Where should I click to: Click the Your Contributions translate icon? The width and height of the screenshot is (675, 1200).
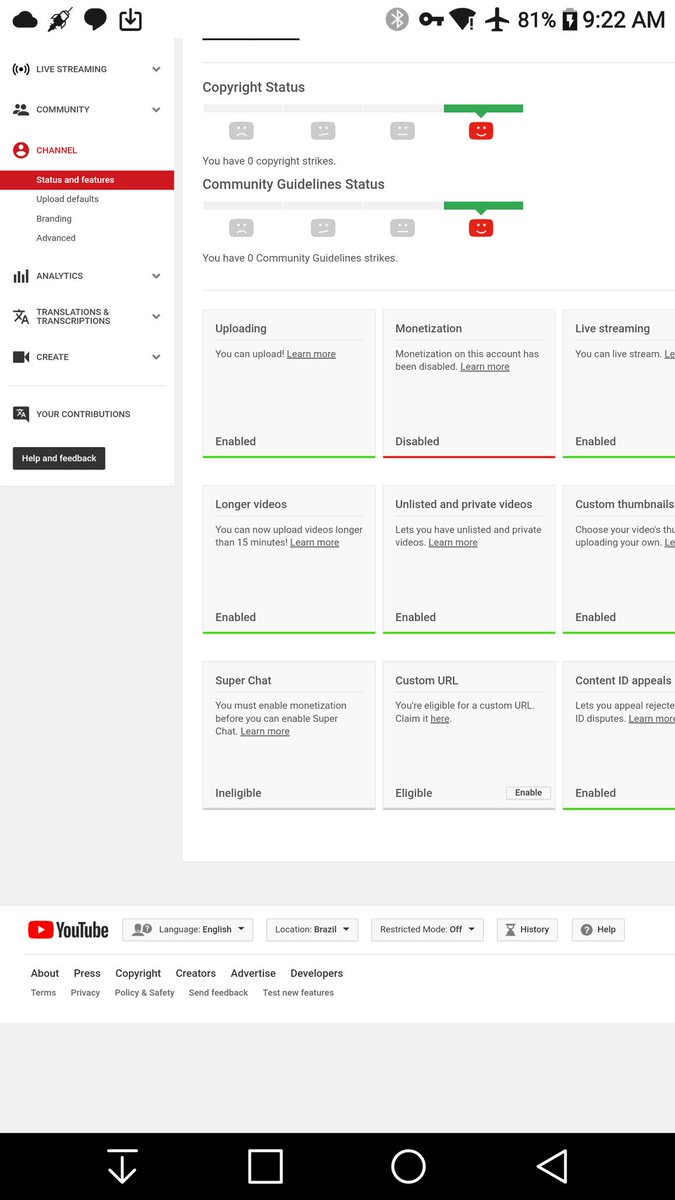pos(21,414)
